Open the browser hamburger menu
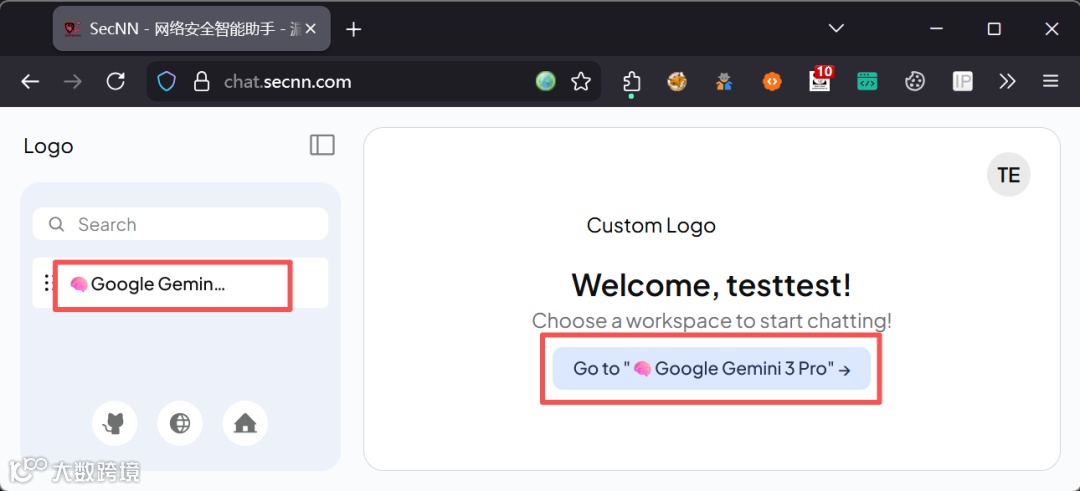 [x=1050, y=82]
